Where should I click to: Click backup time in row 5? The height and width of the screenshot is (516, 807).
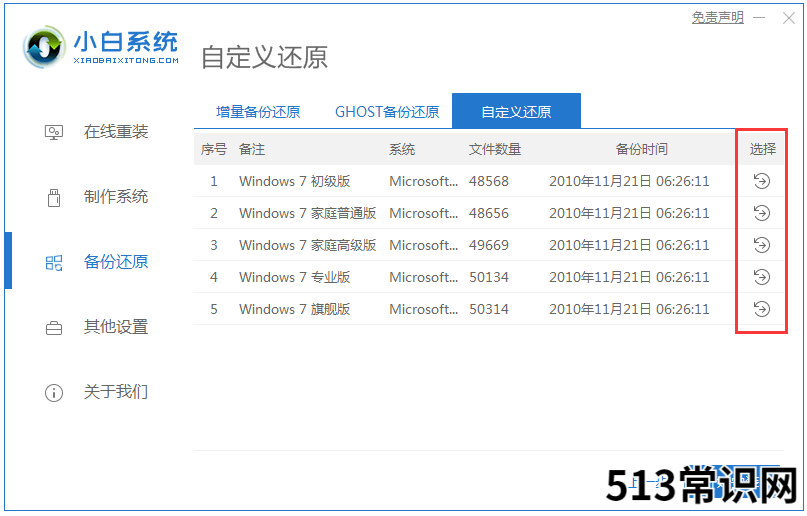pos(629,309)
